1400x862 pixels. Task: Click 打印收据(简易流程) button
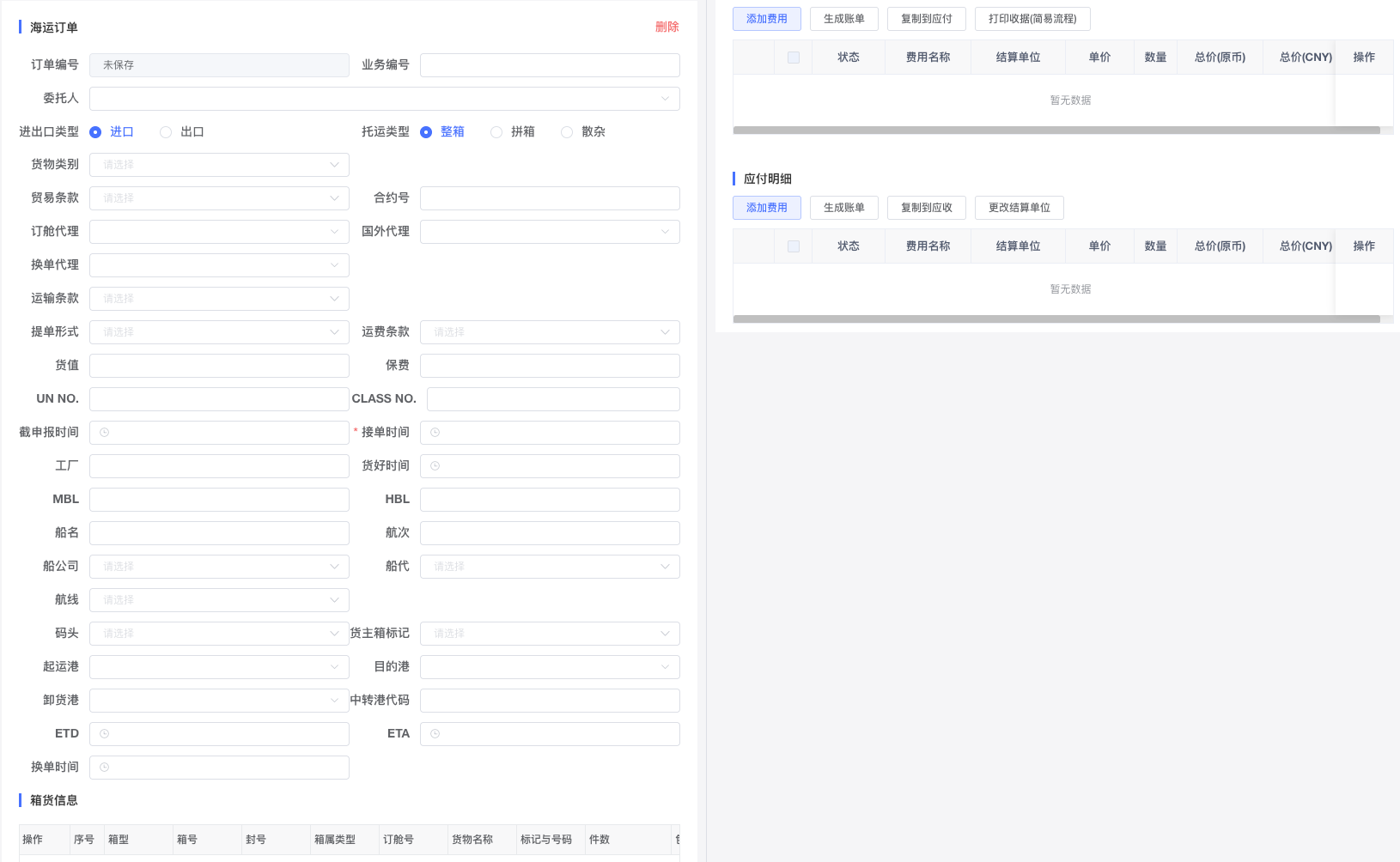coord(1032,19)
